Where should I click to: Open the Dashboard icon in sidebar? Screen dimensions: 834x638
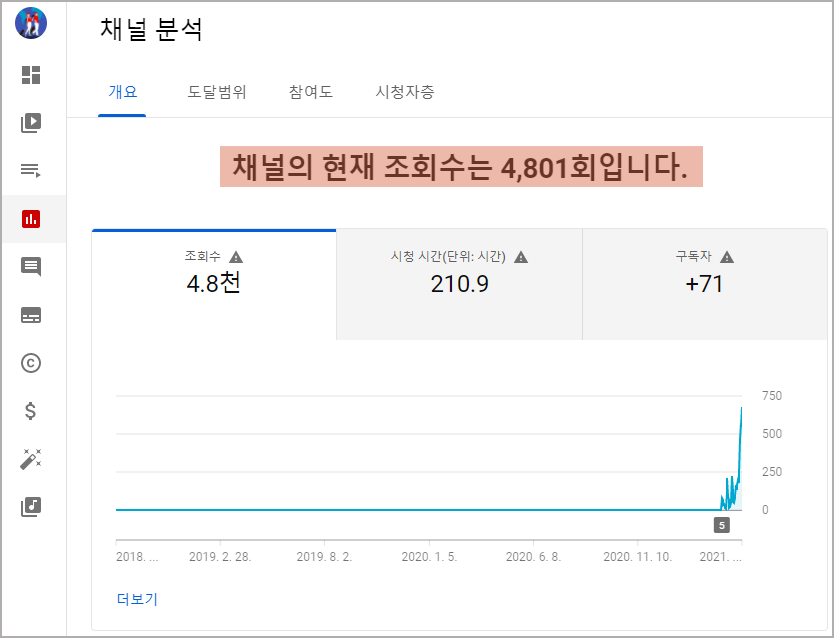point(31,75)
